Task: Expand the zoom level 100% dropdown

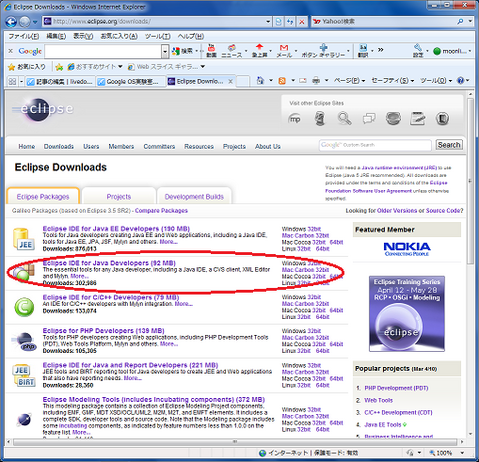Action: click(x=462, y=453)
